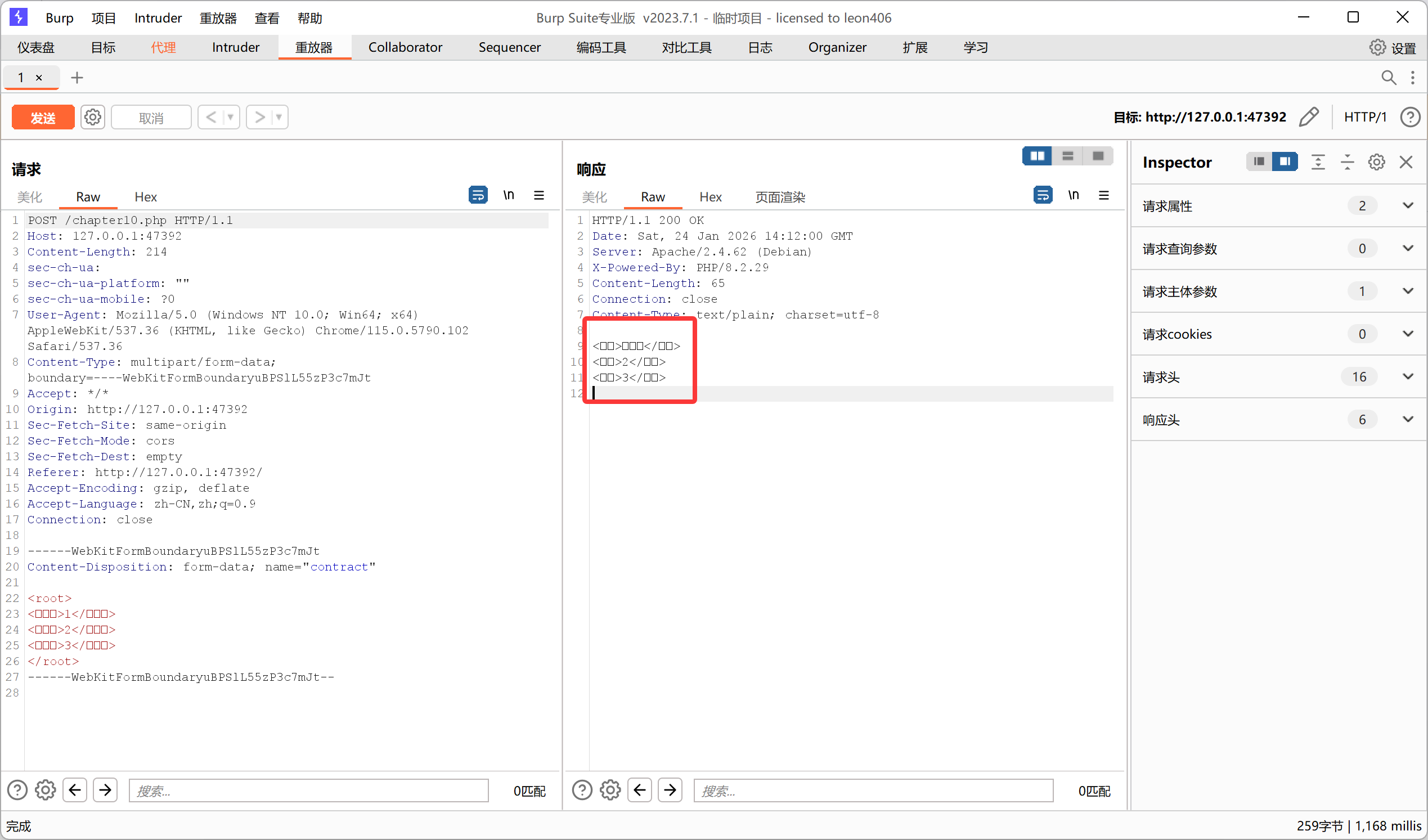Dock Inspector panel to left side toggle

click(1259, 162)
